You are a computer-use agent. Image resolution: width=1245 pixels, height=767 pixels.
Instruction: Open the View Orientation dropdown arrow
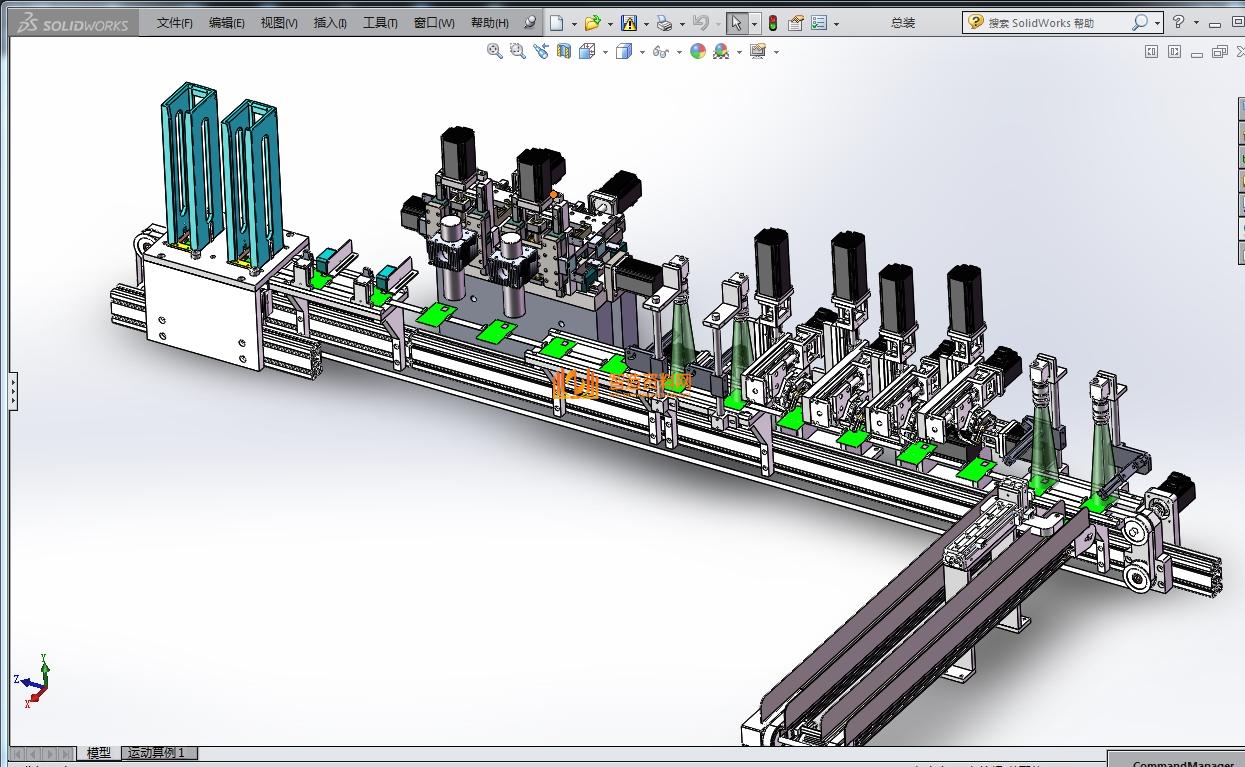[605, 52]
